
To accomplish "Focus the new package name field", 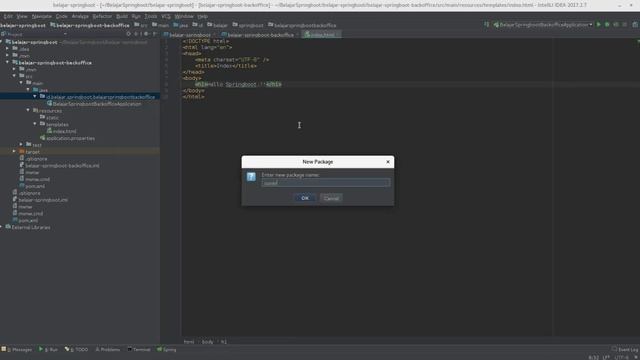I will coord(326,183).
